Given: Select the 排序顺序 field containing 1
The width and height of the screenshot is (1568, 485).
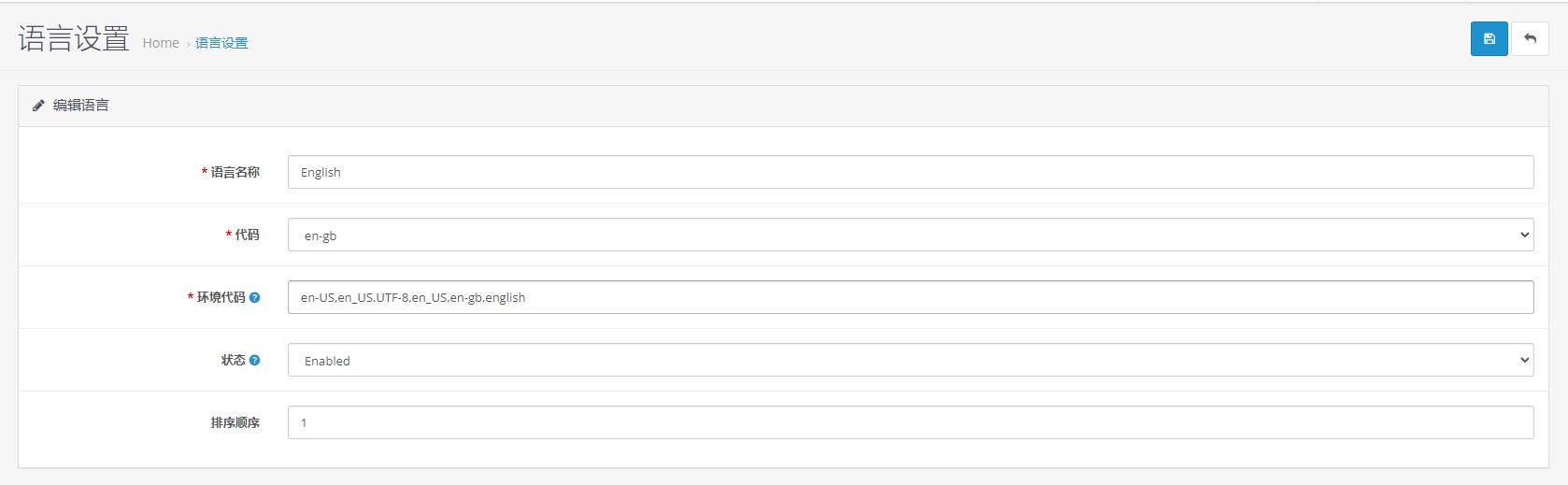Looking at the screenshot, I should pyautogui.click(x=910, y=422).
